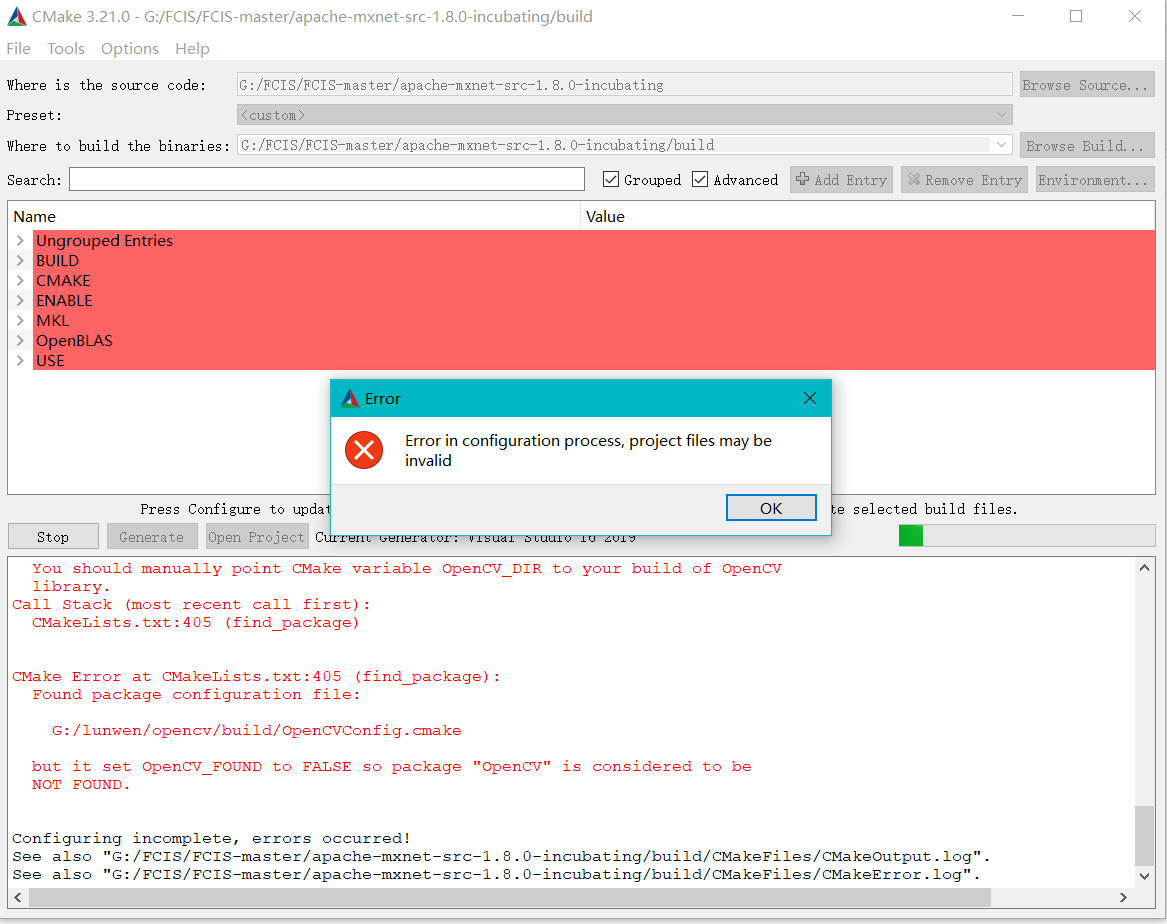1167x924 pixels.
Task: Click the 'CMake Error at CMakeLists.txt:405' line
Action: pos(256,676)
